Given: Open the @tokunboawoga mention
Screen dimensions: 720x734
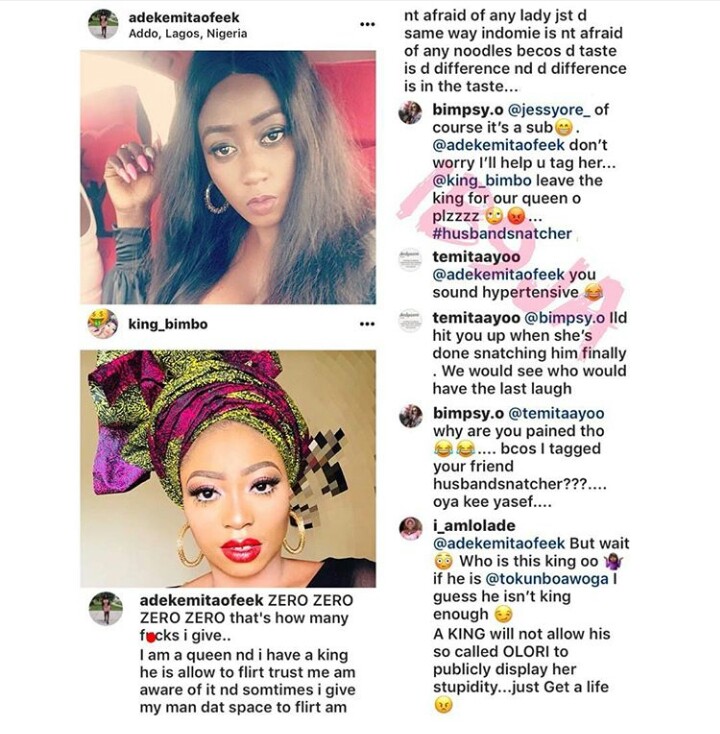Looking at the screenshot, I should (x=547, y=579).
